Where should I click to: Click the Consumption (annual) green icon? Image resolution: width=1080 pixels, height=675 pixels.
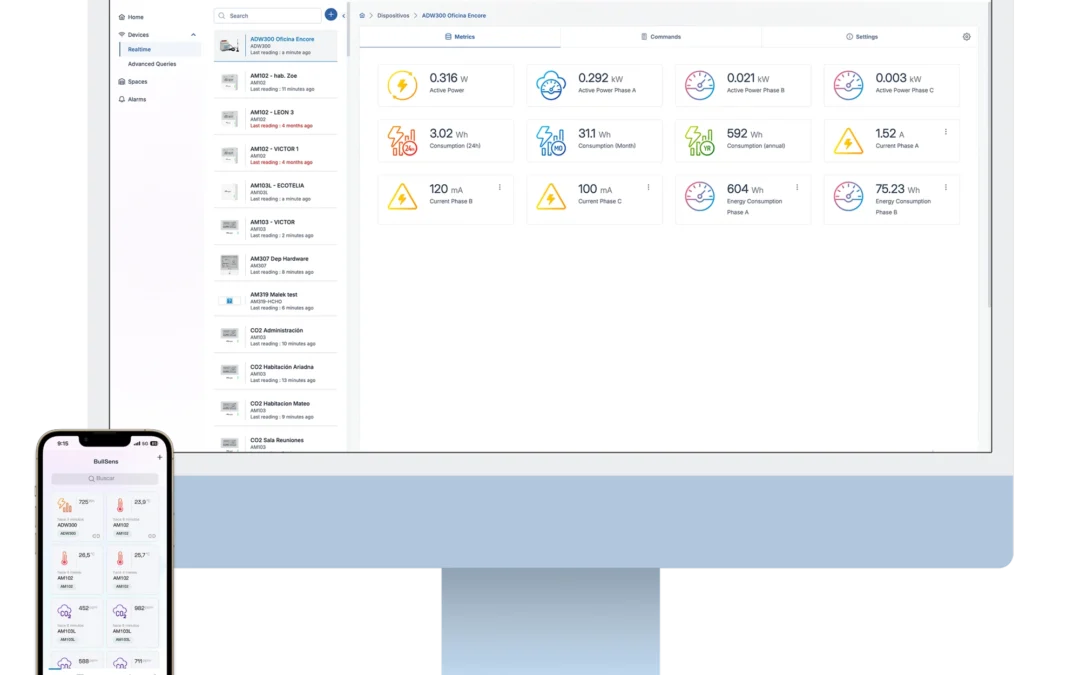[x=700, y=141]
